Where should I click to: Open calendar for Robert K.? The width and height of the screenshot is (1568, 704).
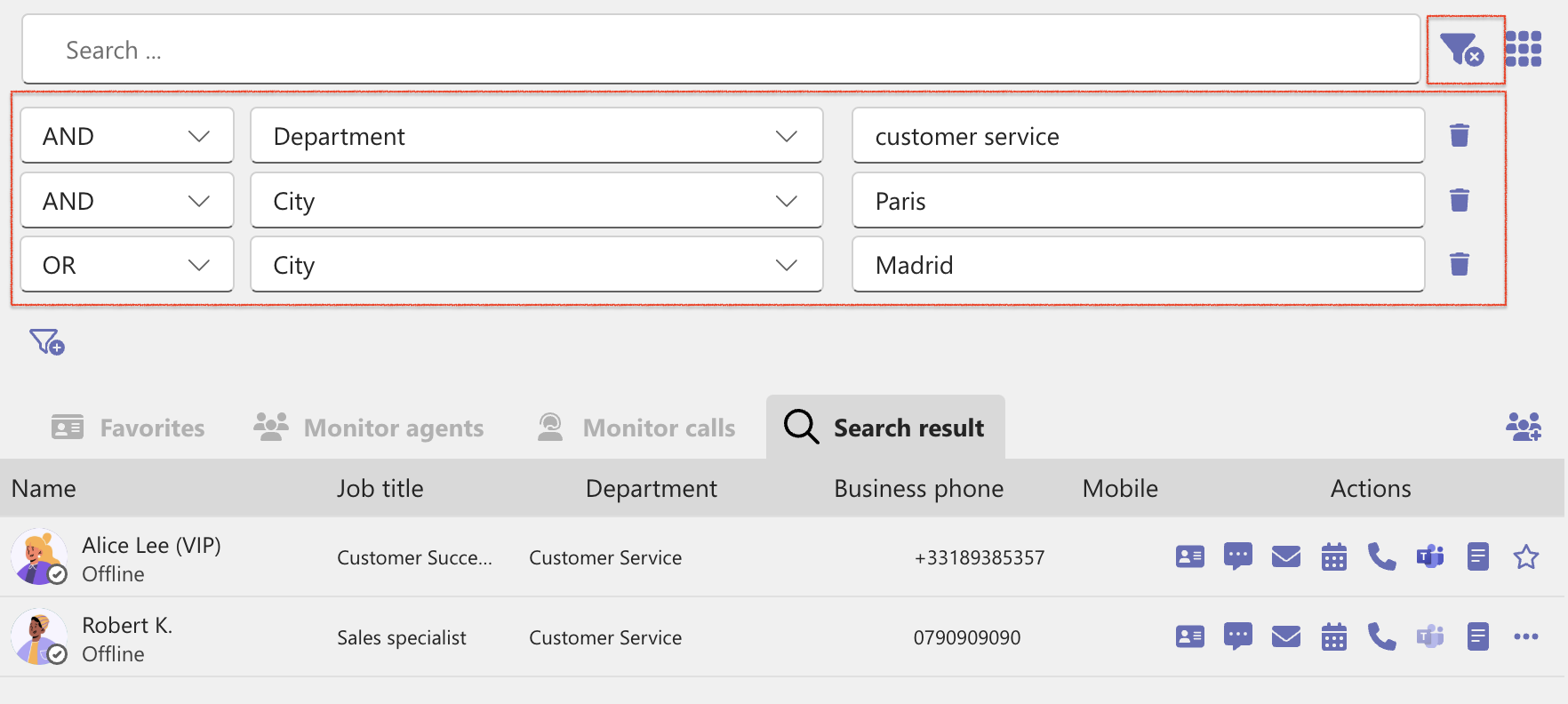1334,637
